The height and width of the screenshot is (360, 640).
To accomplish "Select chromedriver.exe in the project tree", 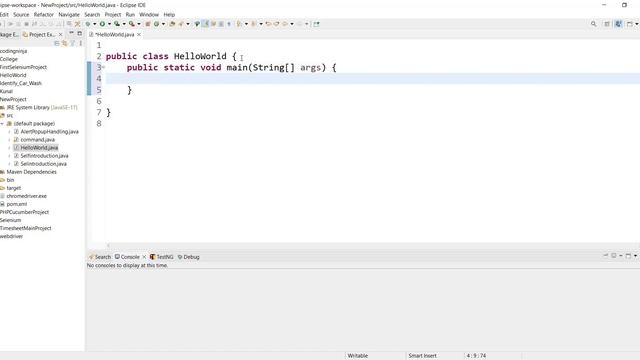I will (27, 196).
